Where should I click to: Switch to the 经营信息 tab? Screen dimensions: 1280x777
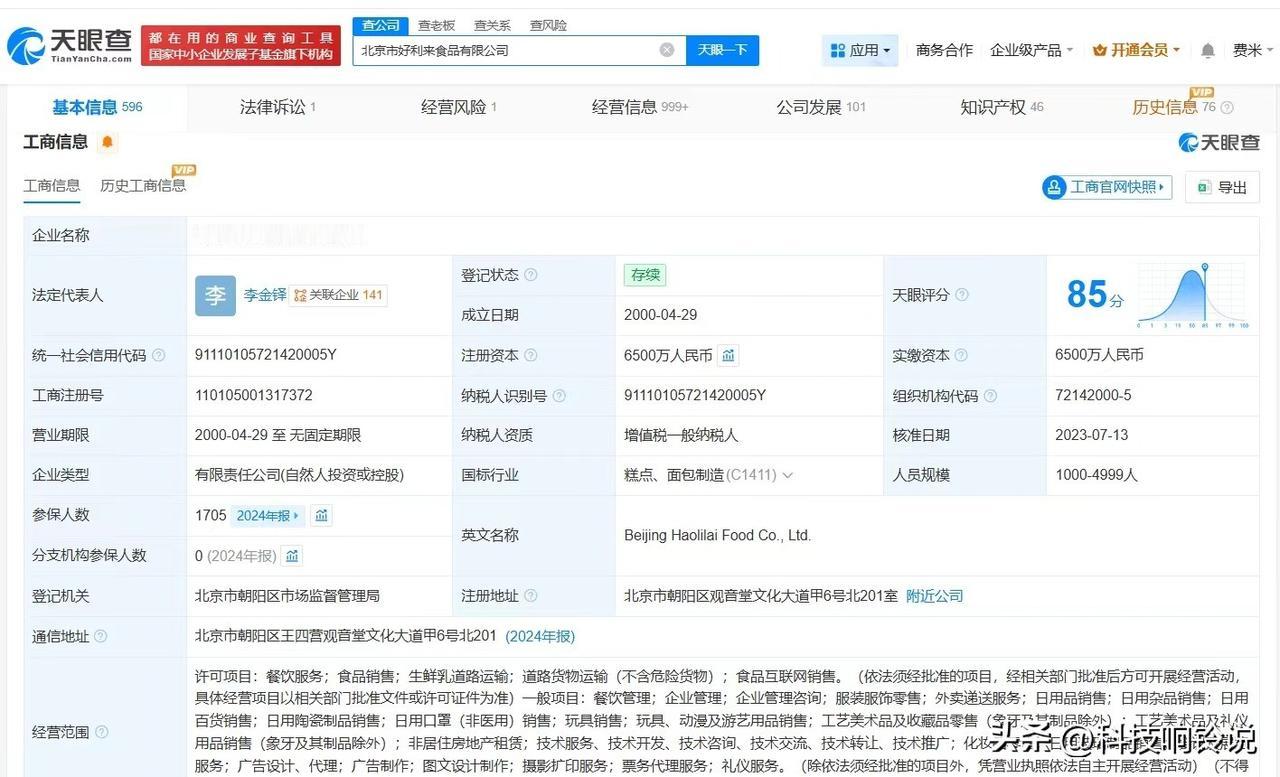click(640, 107)
